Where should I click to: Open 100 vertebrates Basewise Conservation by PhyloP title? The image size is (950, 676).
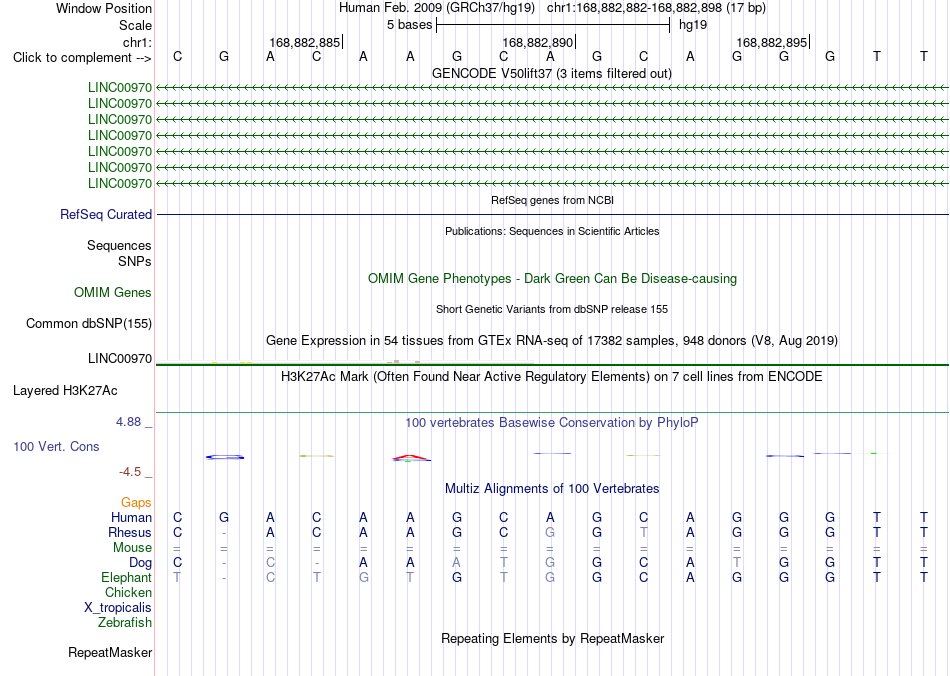[x=552, y=423]
